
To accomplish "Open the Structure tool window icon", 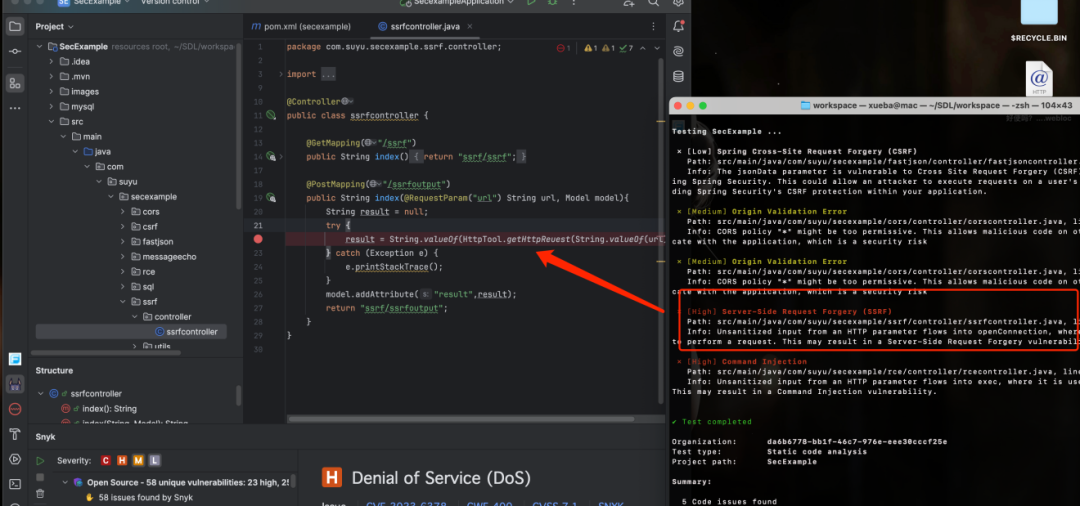I will 15,83.
